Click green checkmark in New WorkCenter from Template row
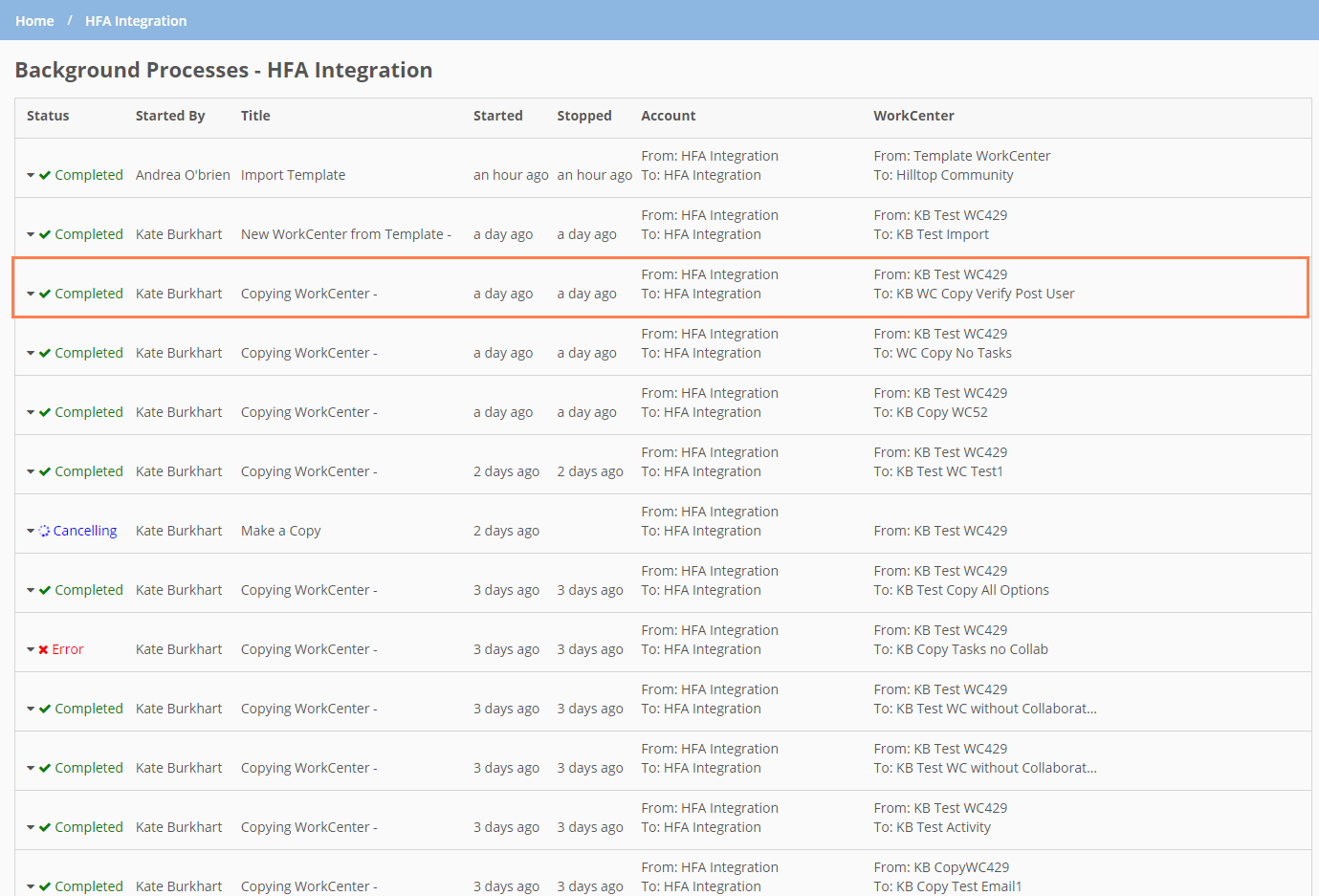The width and height of the screenshot is (1319, 896). (45, 234)
